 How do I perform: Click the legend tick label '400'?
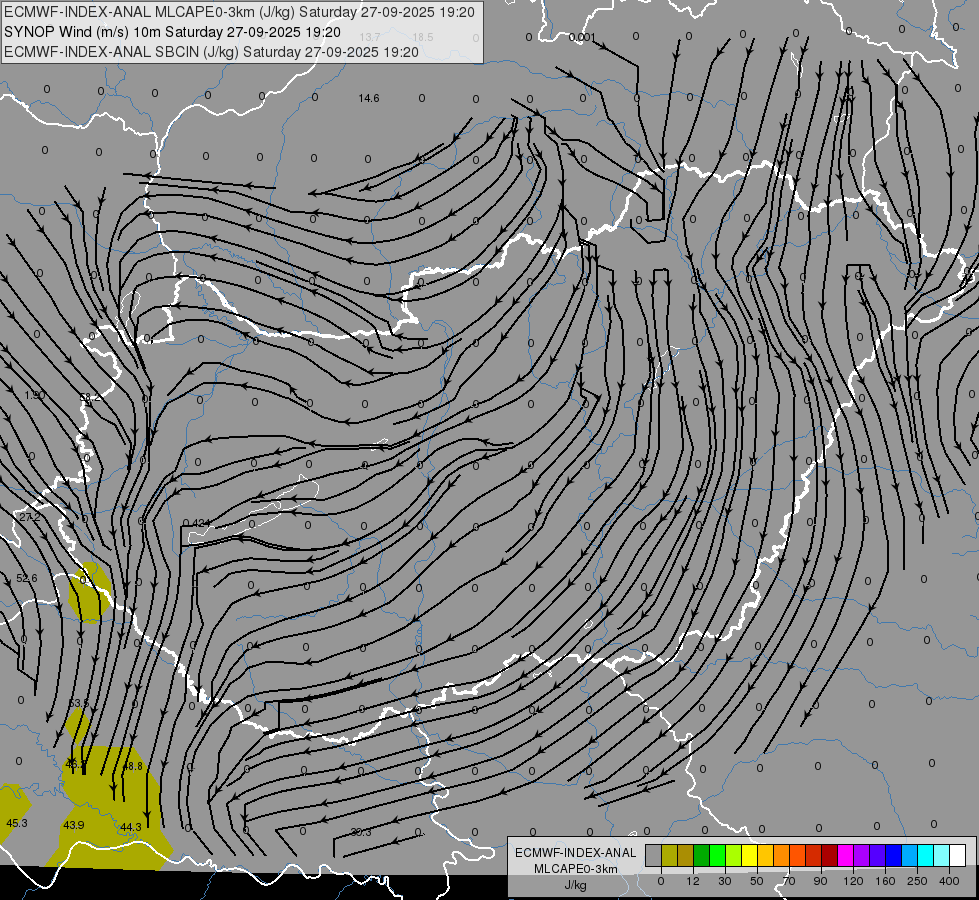coord(949,881)
